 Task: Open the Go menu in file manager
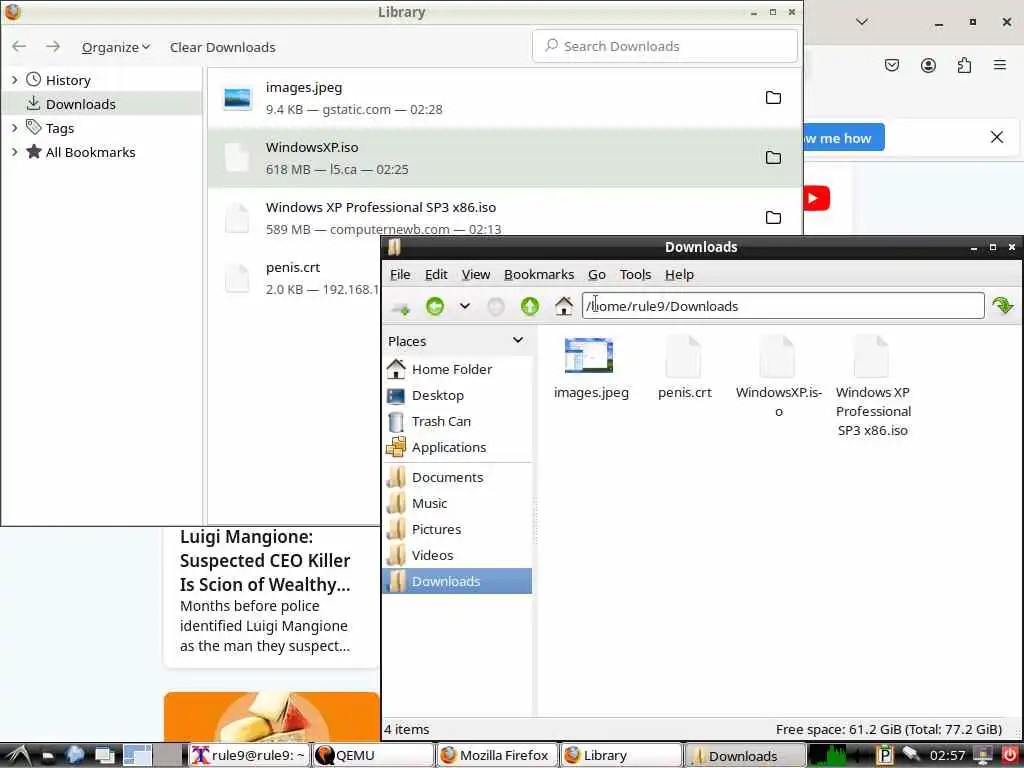point(597,274)
